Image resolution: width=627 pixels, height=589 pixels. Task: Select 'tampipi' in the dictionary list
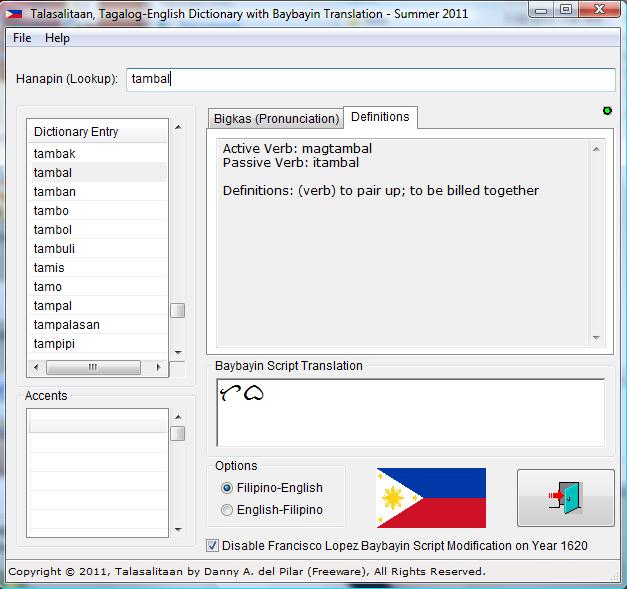[98, 343]
